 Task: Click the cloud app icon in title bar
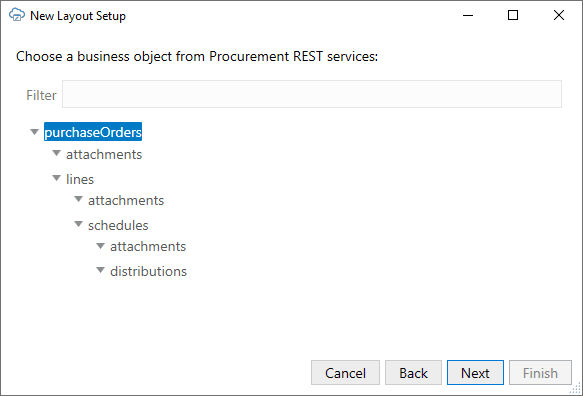coord(17,15)
